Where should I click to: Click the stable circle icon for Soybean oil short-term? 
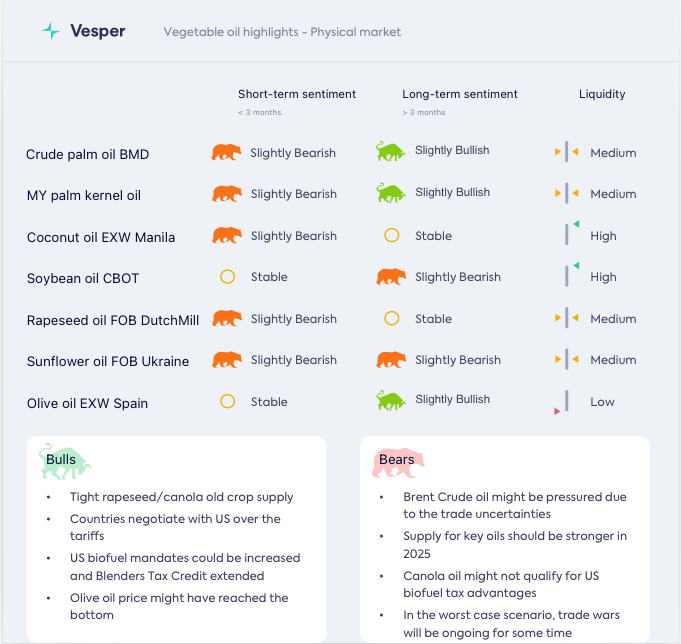[227, 277]
